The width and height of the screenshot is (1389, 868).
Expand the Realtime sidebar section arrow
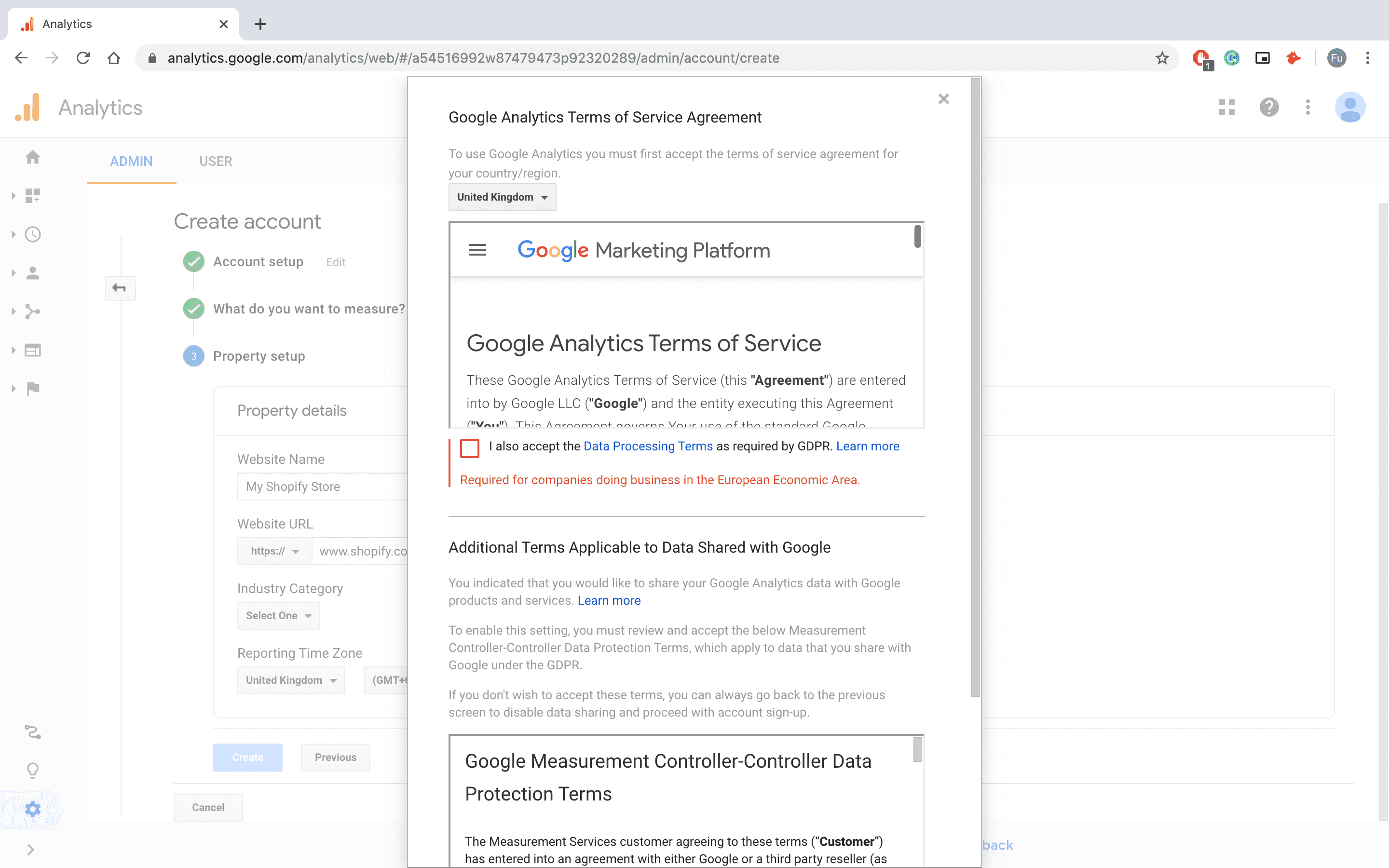tap(13, 234)
